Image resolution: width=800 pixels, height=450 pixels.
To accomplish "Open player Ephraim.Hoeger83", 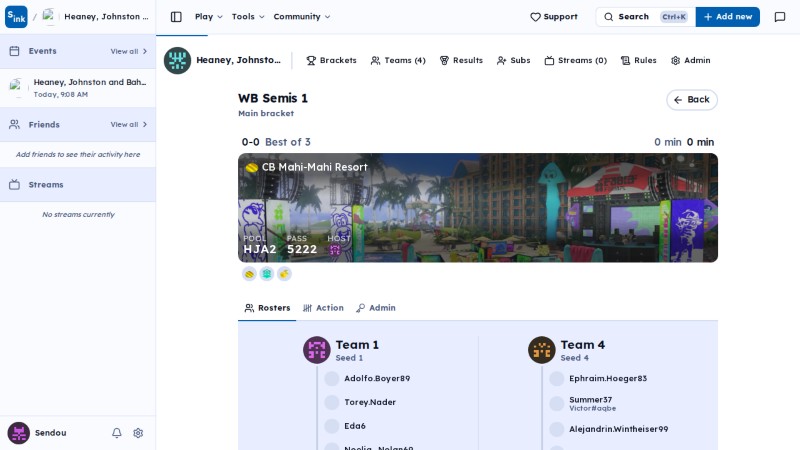I will [608, 379].
